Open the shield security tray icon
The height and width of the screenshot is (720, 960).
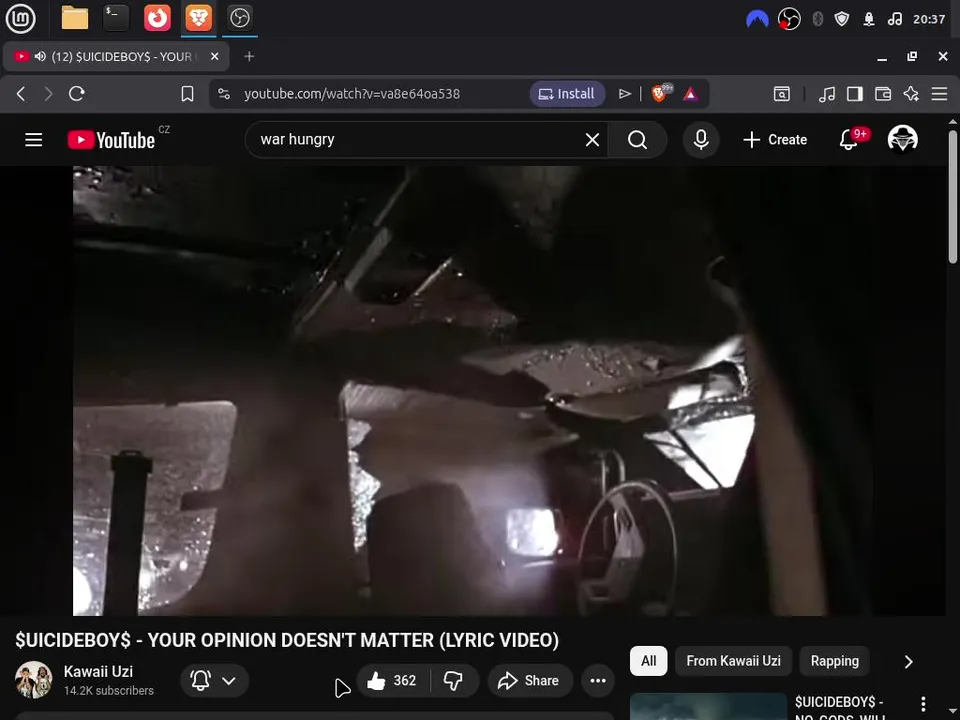click(842, 20)
